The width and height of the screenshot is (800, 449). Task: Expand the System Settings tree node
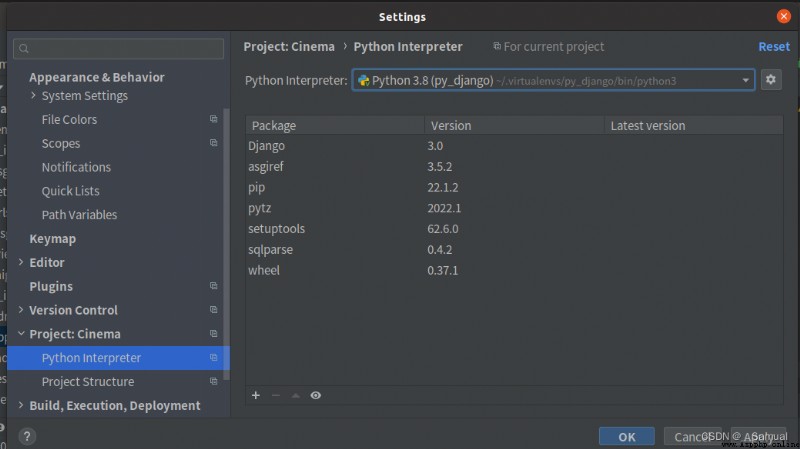click(34, 95)
